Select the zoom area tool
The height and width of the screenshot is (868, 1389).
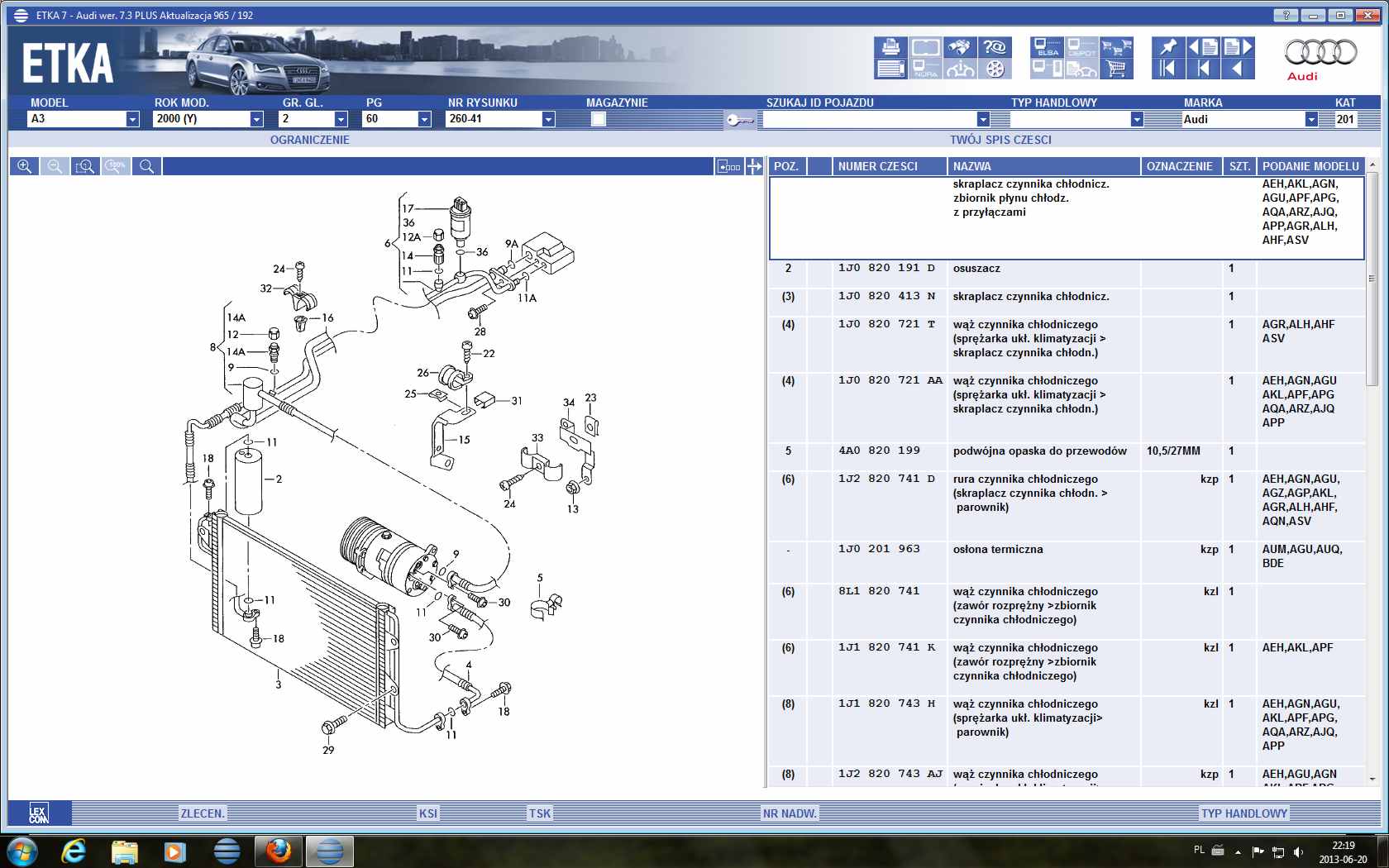coord(85,166)
